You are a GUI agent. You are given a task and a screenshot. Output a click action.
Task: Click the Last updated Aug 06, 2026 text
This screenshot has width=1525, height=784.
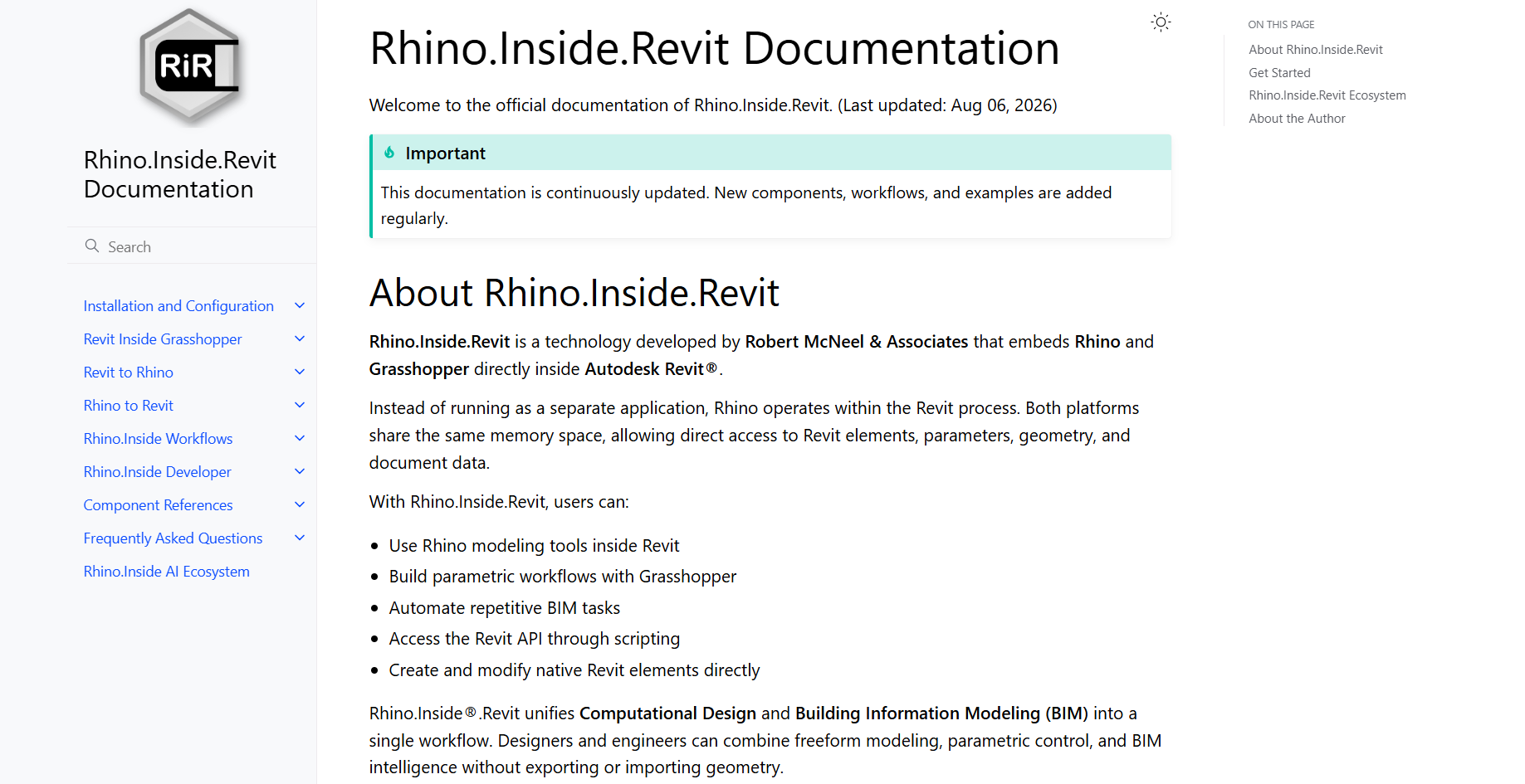tap(947, 105)
